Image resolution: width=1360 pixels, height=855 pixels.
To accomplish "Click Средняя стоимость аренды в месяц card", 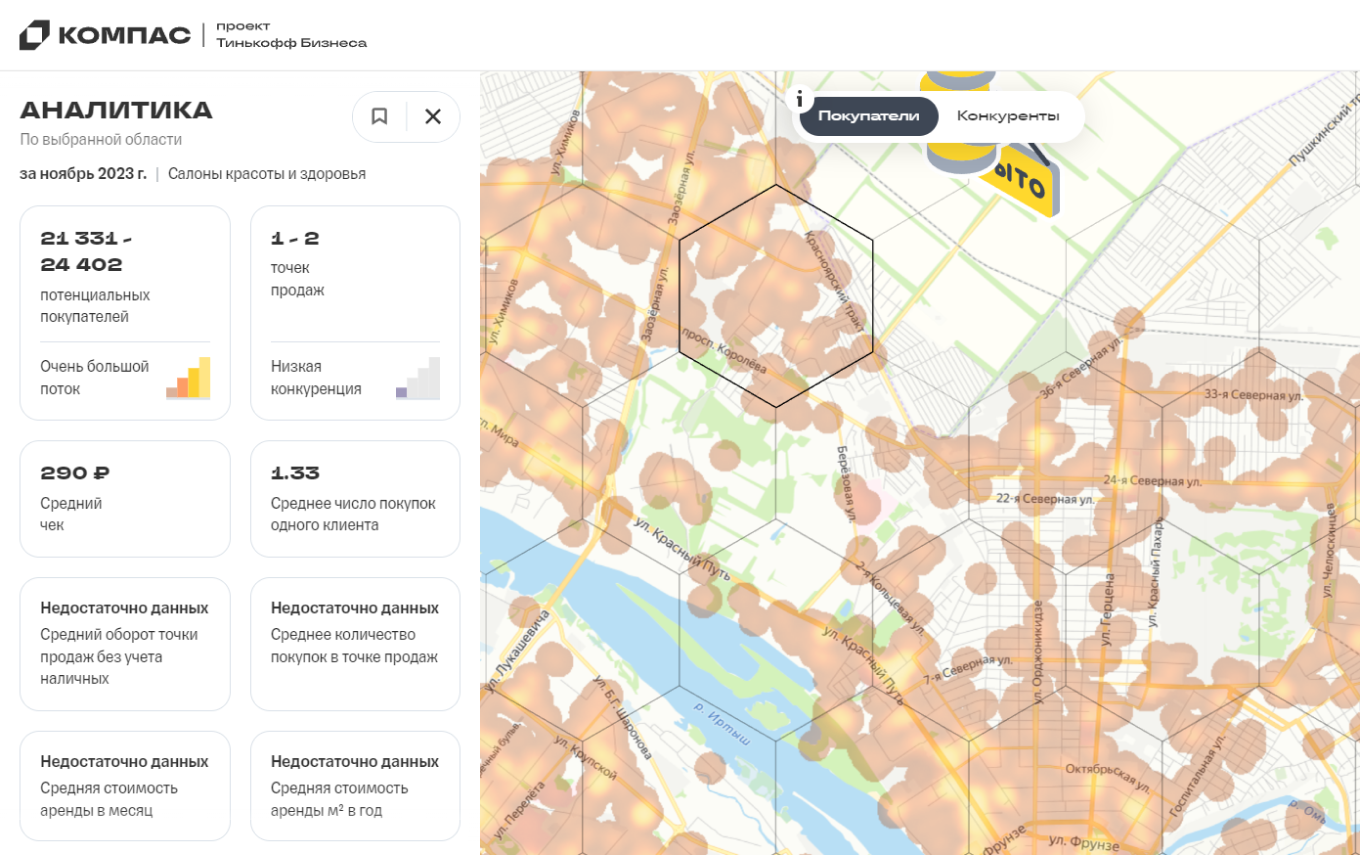I will click(x=125, y=786).
